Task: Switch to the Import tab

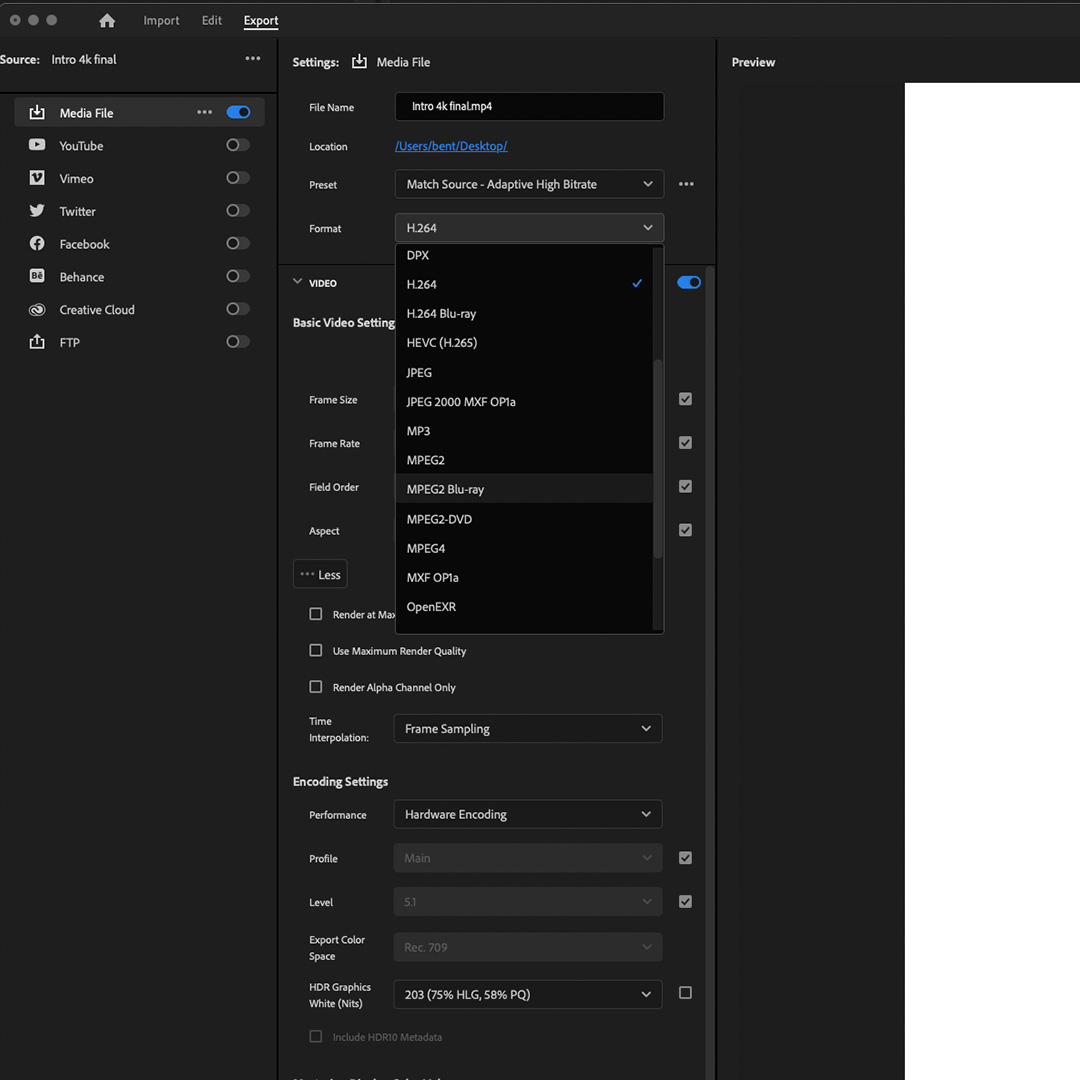Action: (x=161, y=20)
